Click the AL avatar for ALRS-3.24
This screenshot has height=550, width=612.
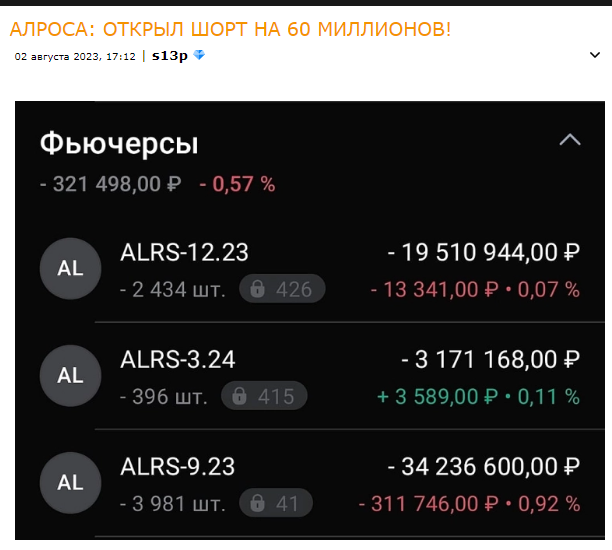(x=70, y=376)
